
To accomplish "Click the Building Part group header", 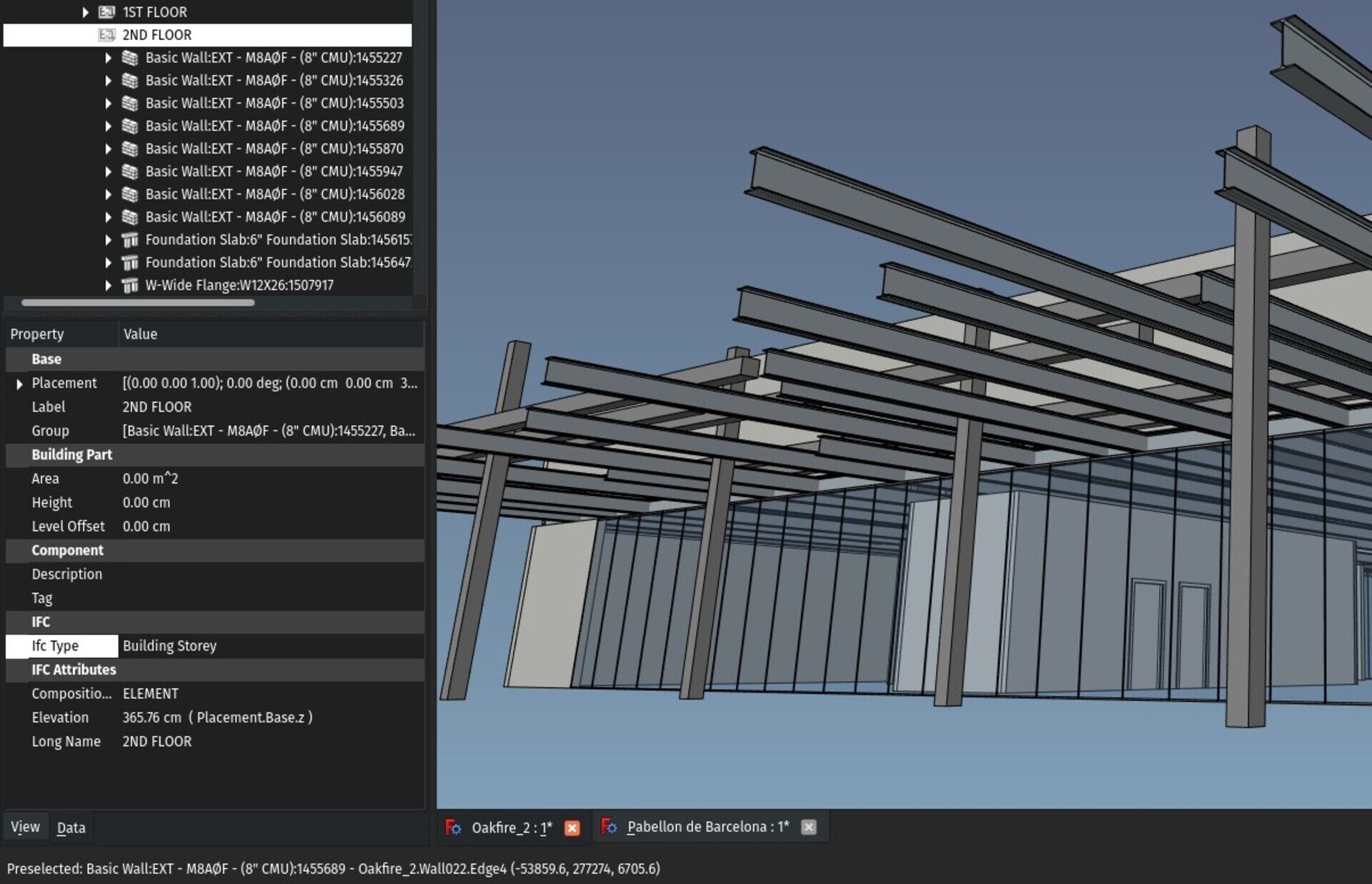I will pyautogui.click(x=215, y=455).
